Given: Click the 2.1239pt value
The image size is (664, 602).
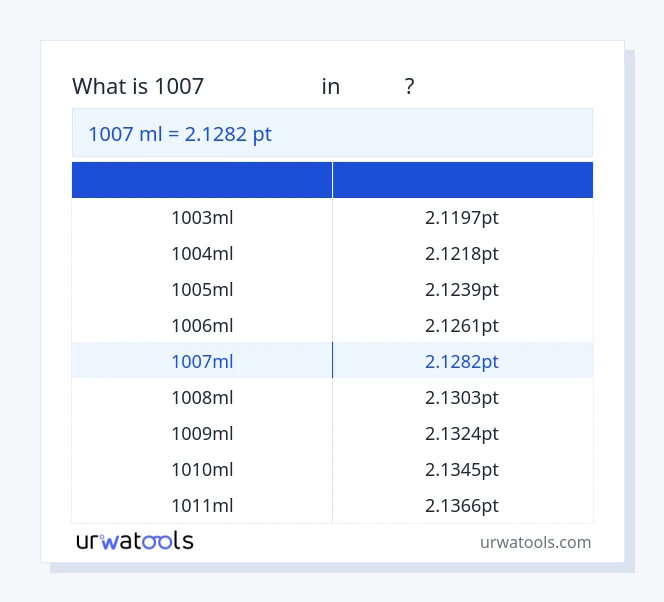Looking at the screenshot, I should (462, 289).
